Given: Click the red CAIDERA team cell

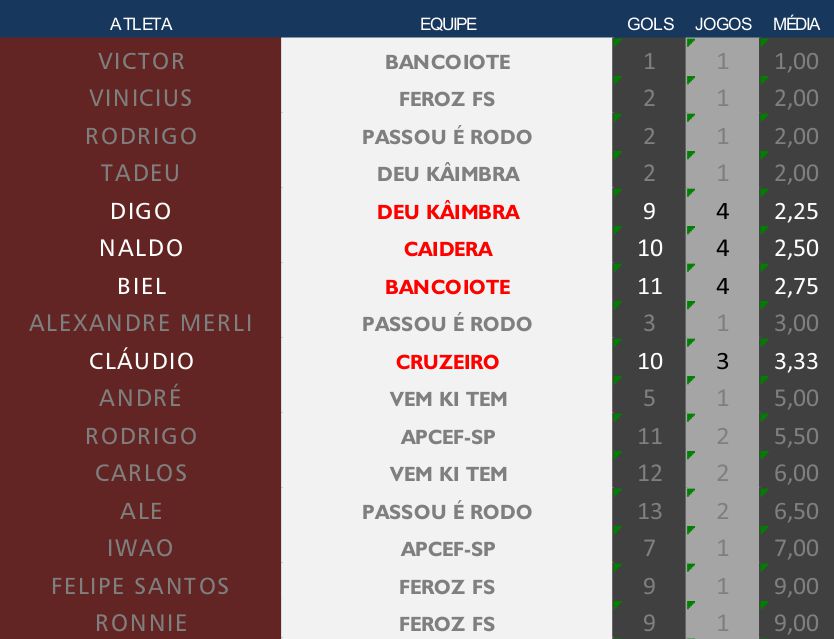Looking at the screenshot, I should click(x=447, y=248).
